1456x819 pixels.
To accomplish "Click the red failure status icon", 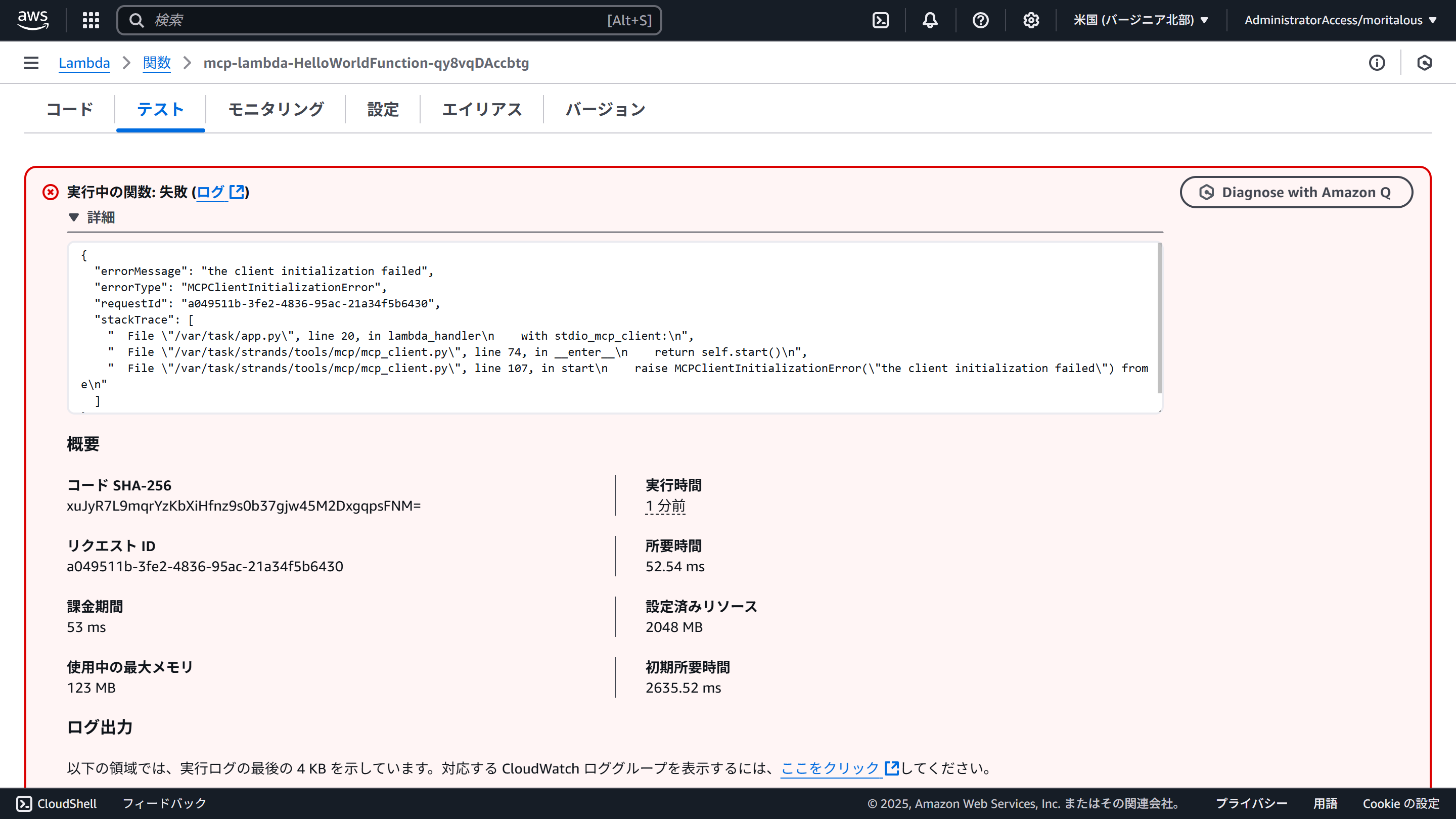I will tap(51, 192).
